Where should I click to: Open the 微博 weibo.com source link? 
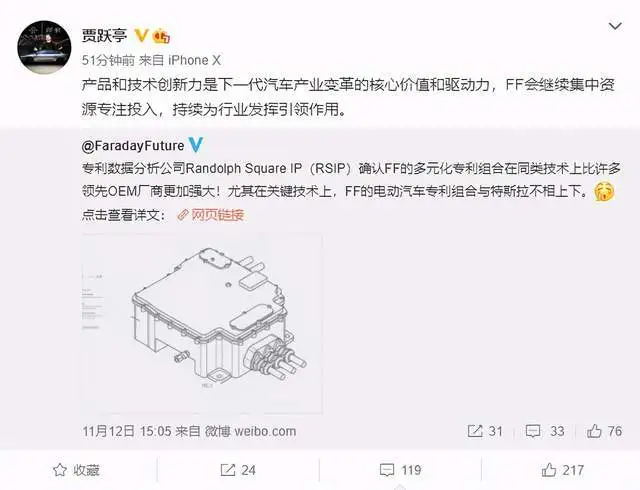pos(250,431)
